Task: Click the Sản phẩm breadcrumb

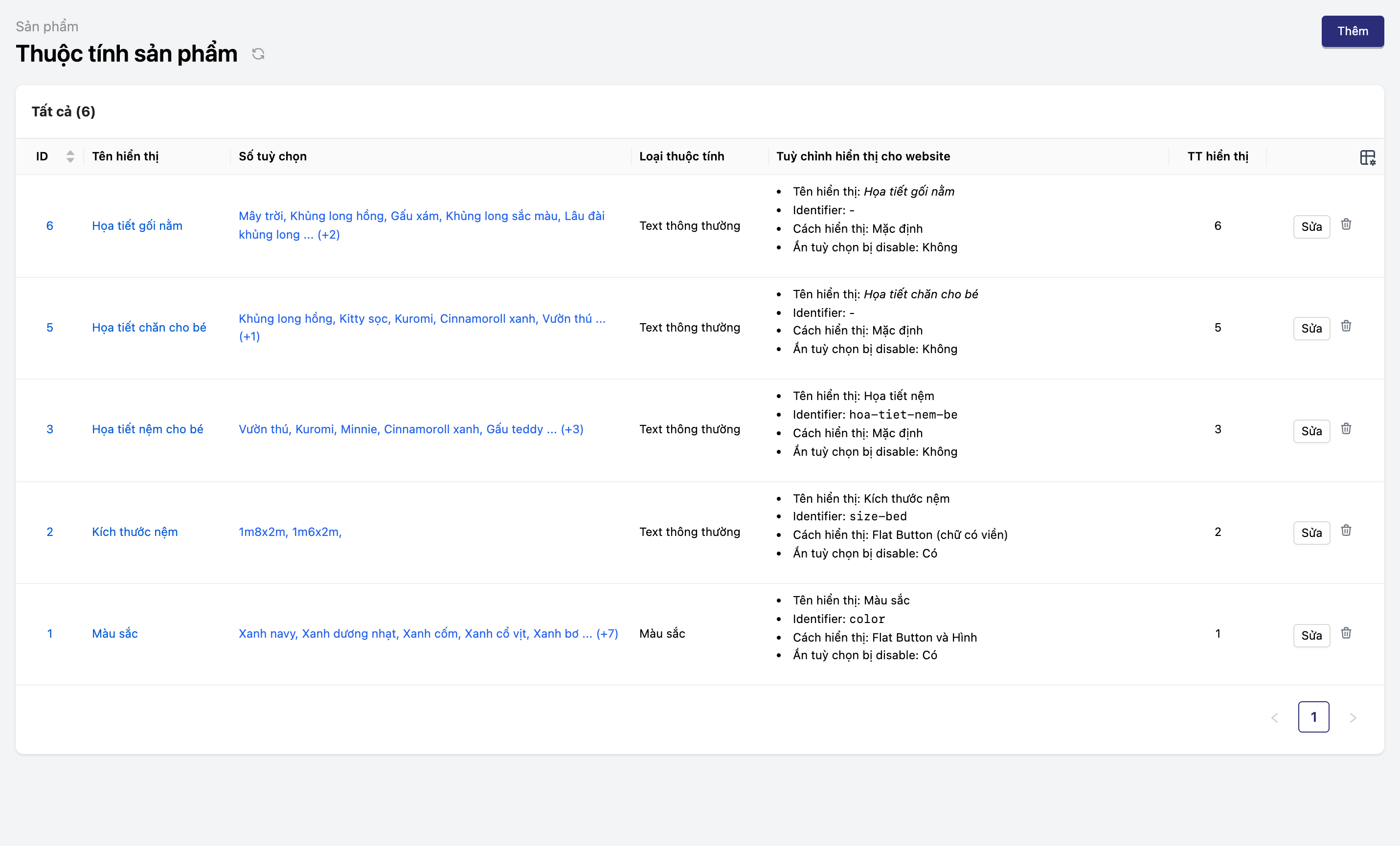Action: (47, 27)
